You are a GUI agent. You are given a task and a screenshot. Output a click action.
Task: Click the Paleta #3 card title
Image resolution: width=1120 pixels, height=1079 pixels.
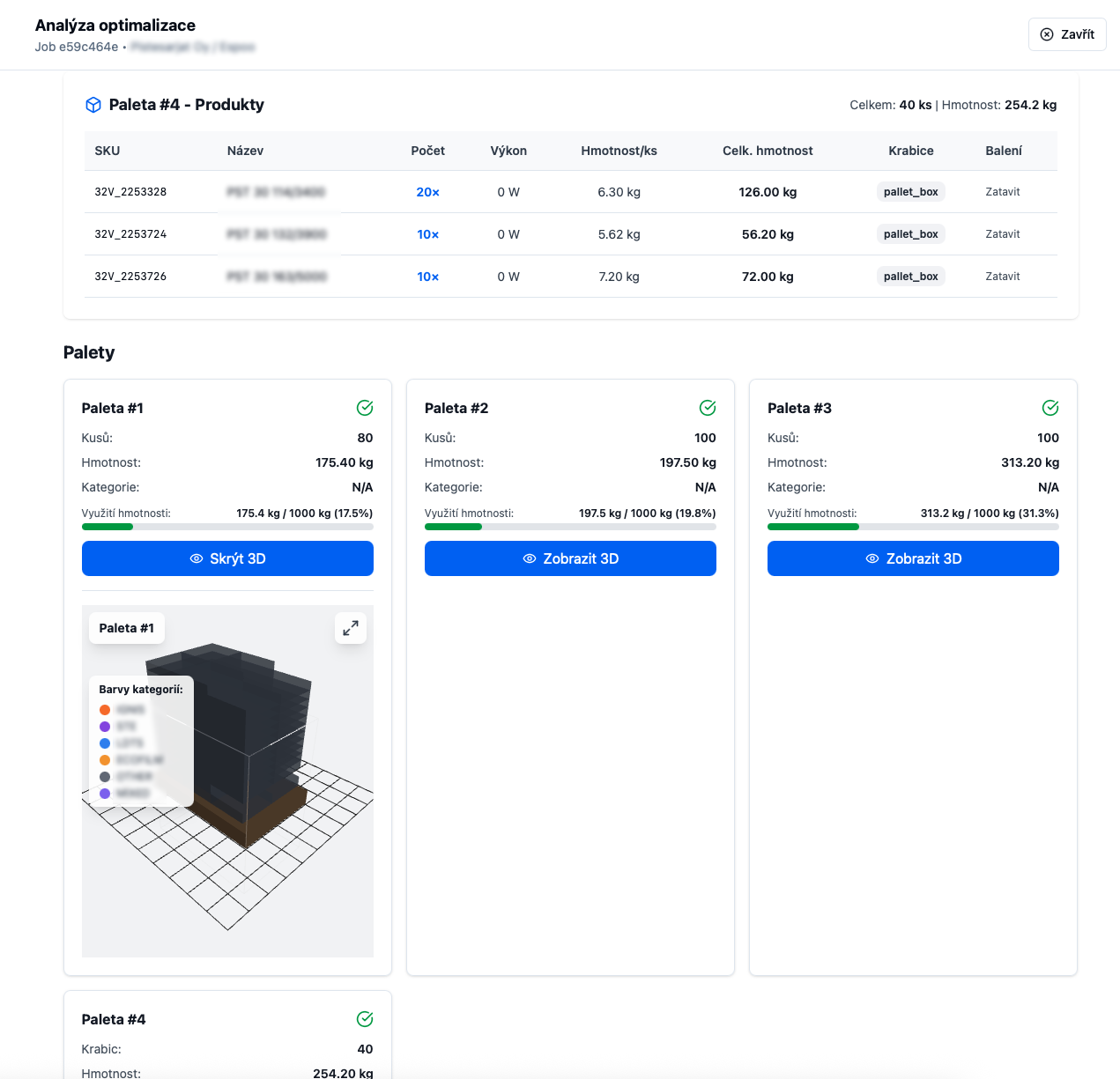(x=799, y=408)
